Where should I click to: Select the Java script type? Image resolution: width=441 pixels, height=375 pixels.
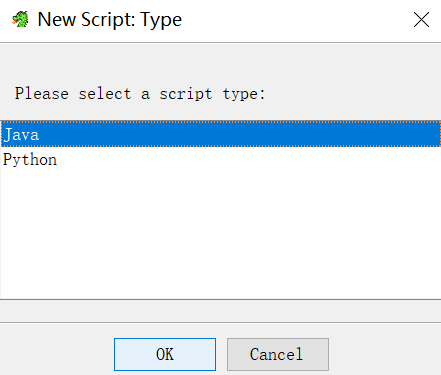pos(220,134)
